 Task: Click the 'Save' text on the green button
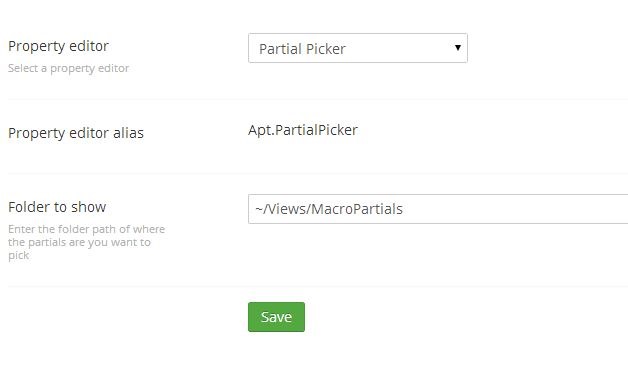click(x=276, y=317)
